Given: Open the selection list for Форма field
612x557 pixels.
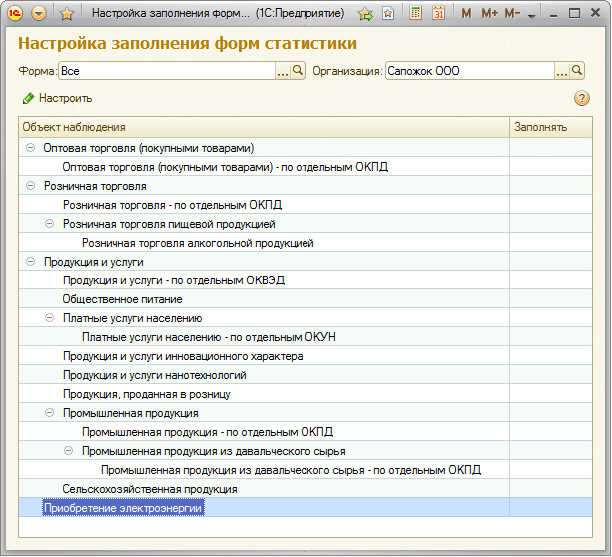Looking at the screenshot, I should pos(283,71).
